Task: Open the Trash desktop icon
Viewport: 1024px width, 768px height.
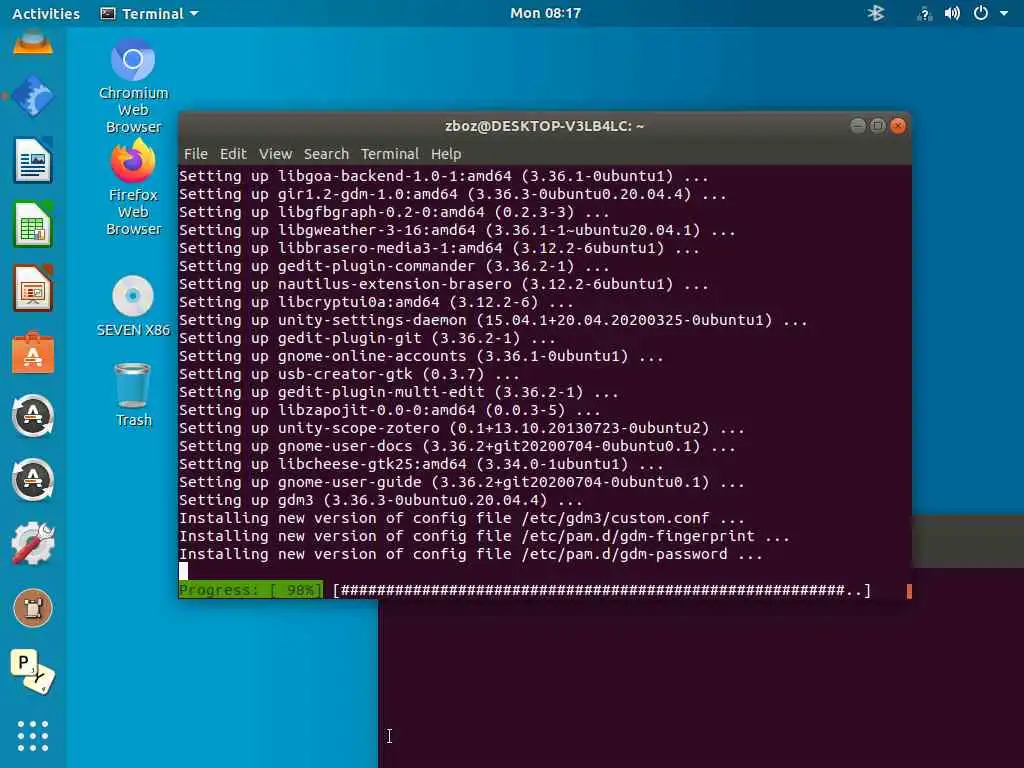Action: coord(133,394)
